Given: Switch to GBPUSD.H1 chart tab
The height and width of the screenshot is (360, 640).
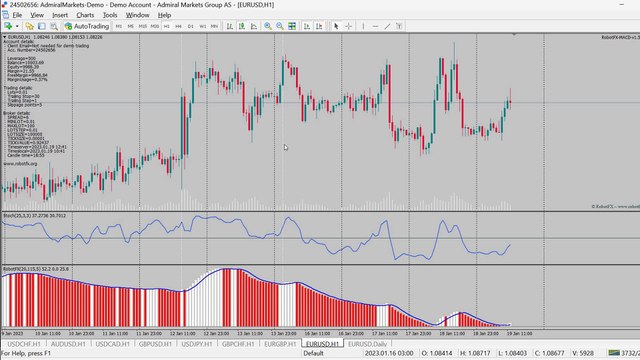Looking at the screenshot, I should click(155, 344).
